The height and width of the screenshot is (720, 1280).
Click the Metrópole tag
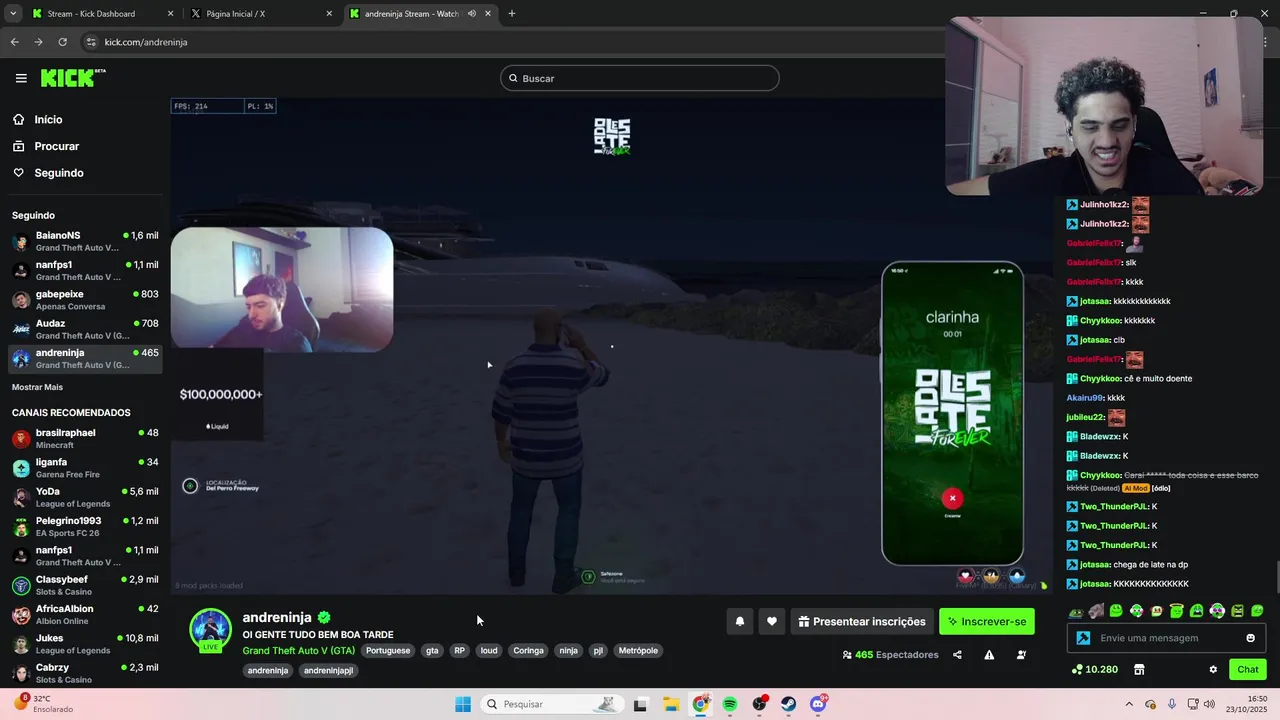[x=638, y=650]
